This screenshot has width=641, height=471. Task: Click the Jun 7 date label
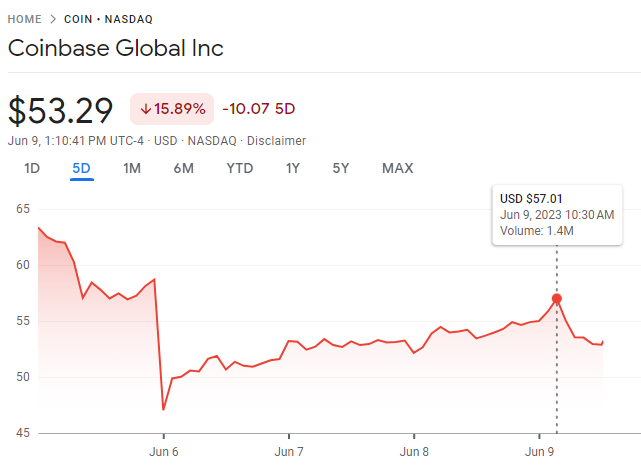288,451
